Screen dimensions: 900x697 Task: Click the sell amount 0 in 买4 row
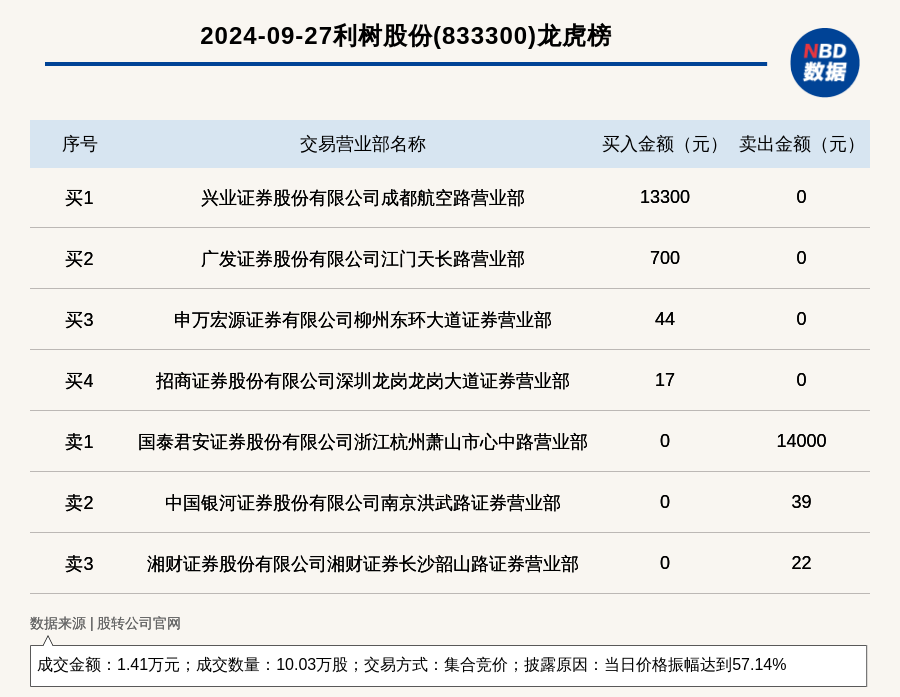801,380
